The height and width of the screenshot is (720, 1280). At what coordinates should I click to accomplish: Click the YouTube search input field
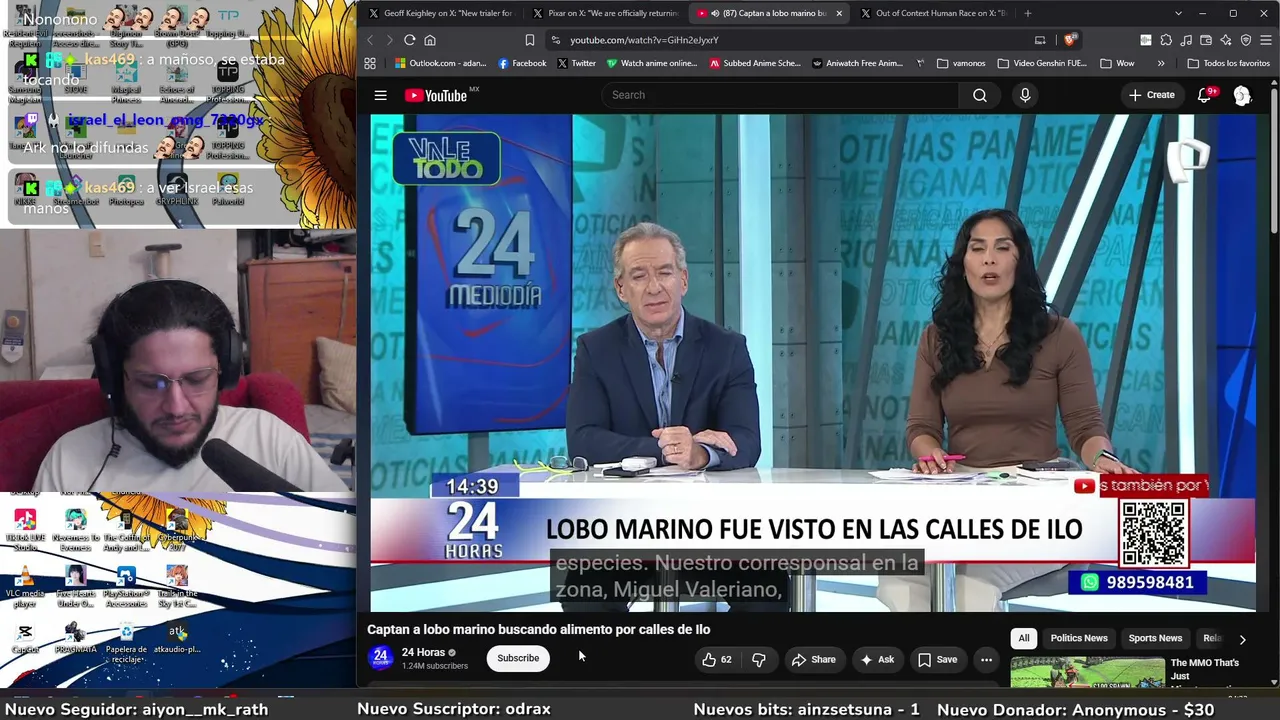[x=780, y=95]
